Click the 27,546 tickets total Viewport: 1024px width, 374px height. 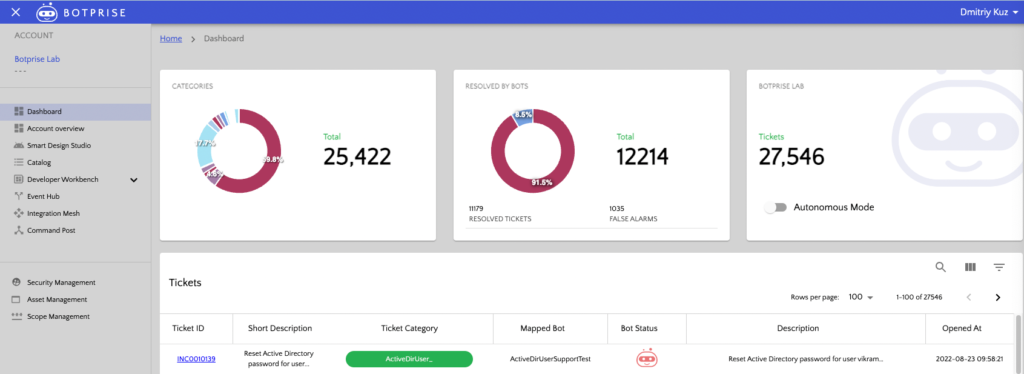click(x=792, y=157)
